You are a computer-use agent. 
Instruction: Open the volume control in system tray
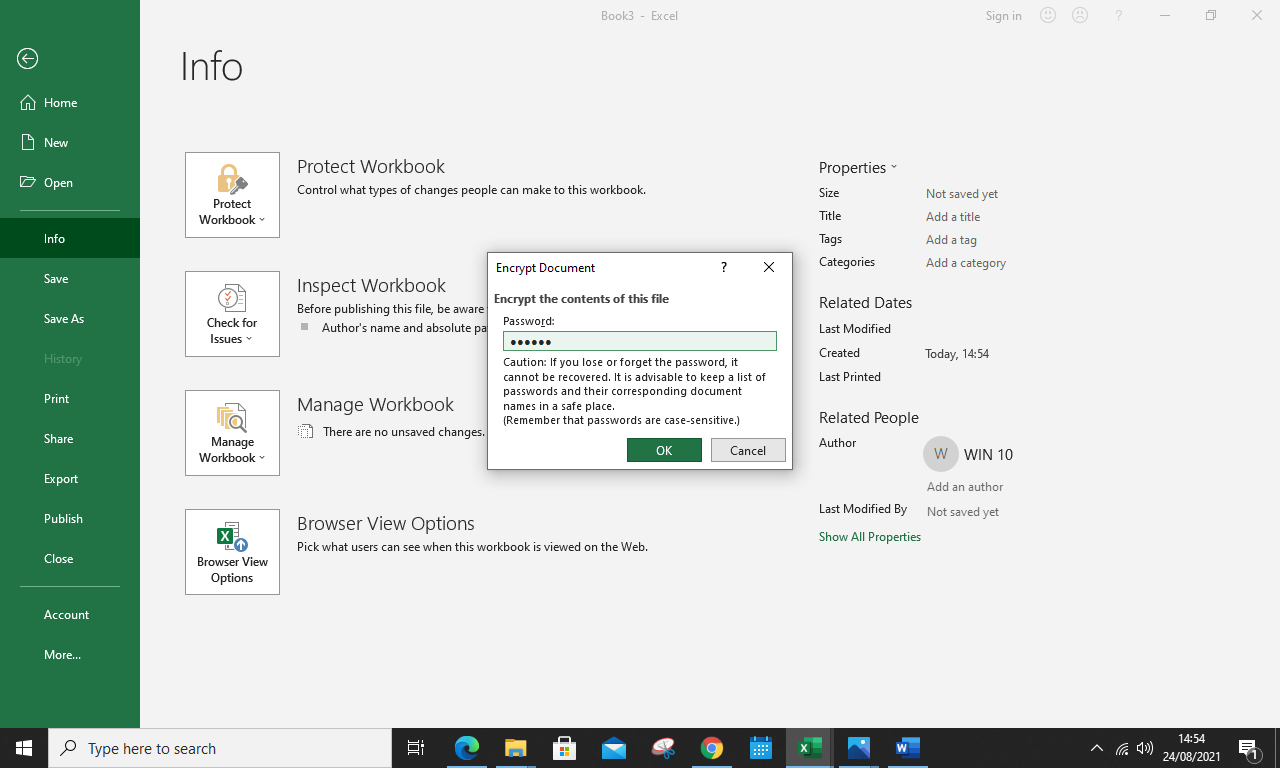click(x=1145, y=748)
